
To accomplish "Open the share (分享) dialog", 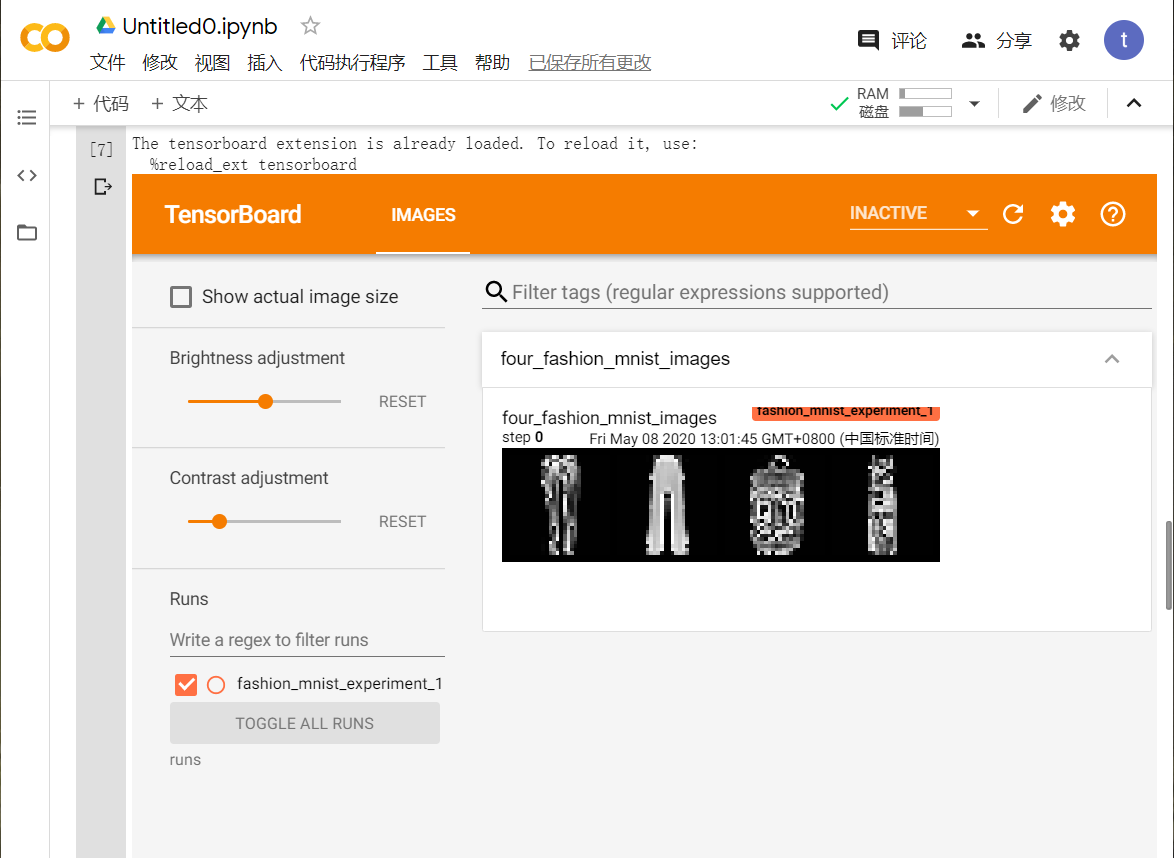I will (997, 40).
